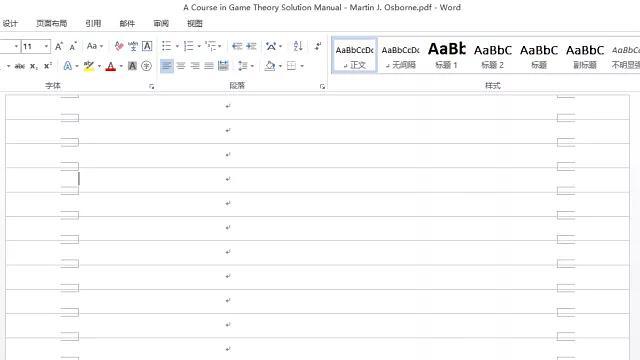
Task: Click the red font color button
Action: coord(111,66)
